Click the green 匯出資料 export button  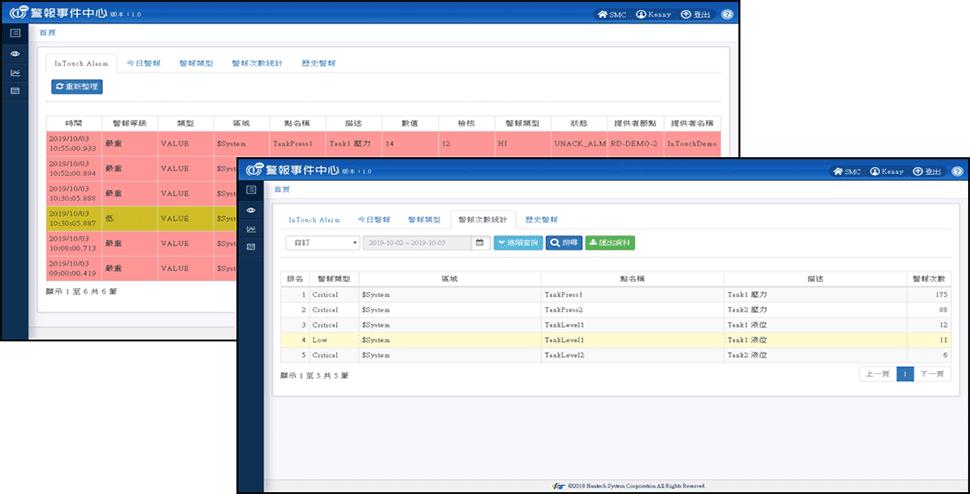pos(609,243)
